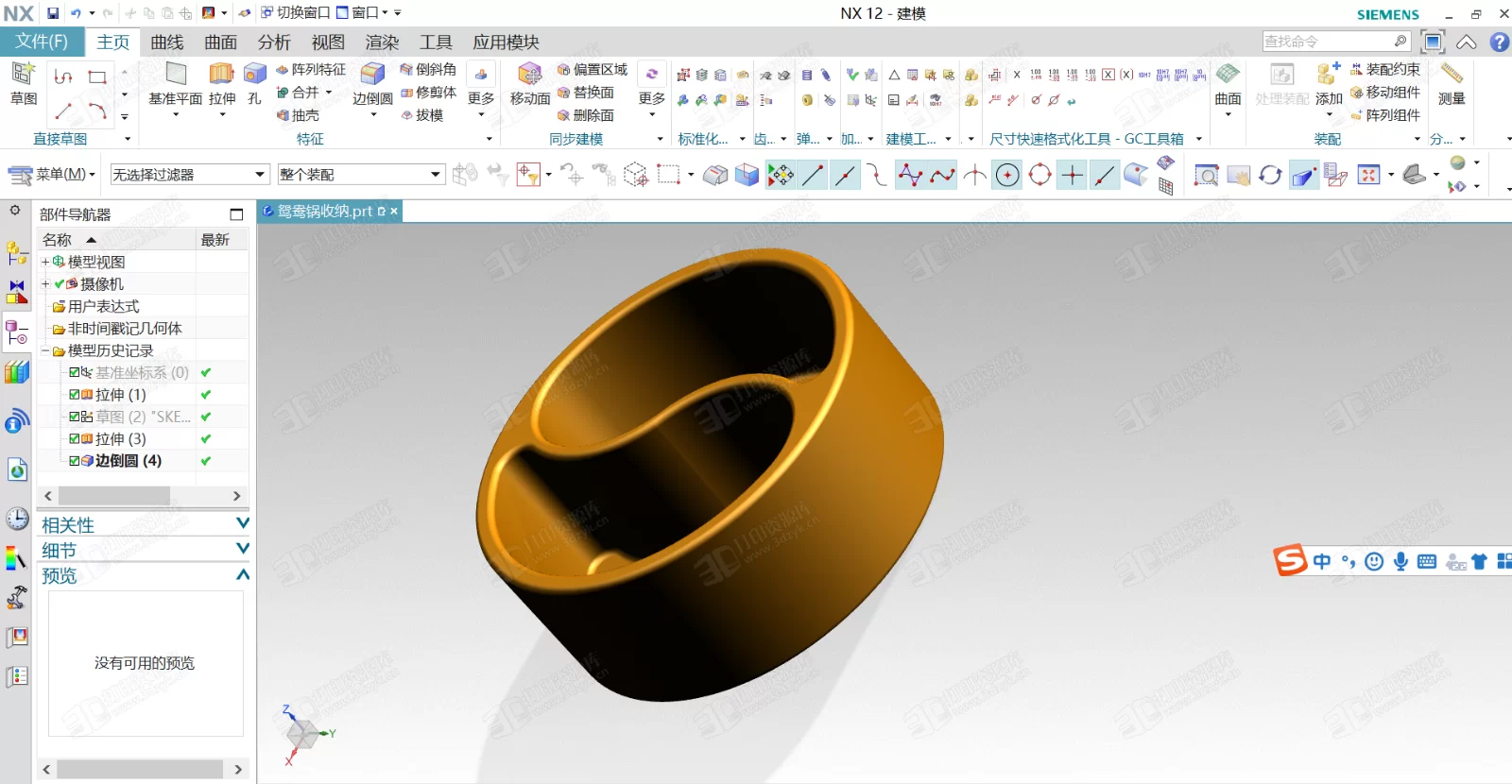
Task: Toggle checkbox for 拉伸 (3)
Action: tap(75, 439)
